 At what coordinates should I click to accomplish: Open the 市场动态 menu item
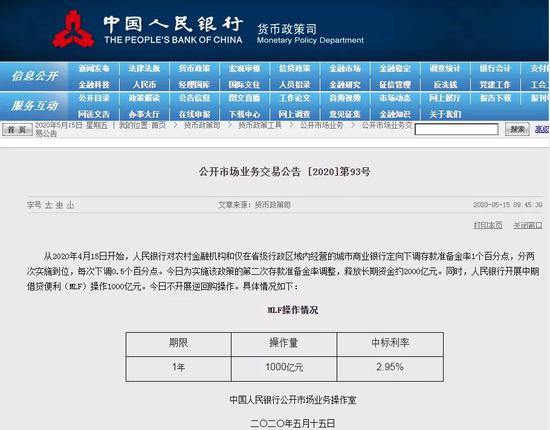point(395,98)
